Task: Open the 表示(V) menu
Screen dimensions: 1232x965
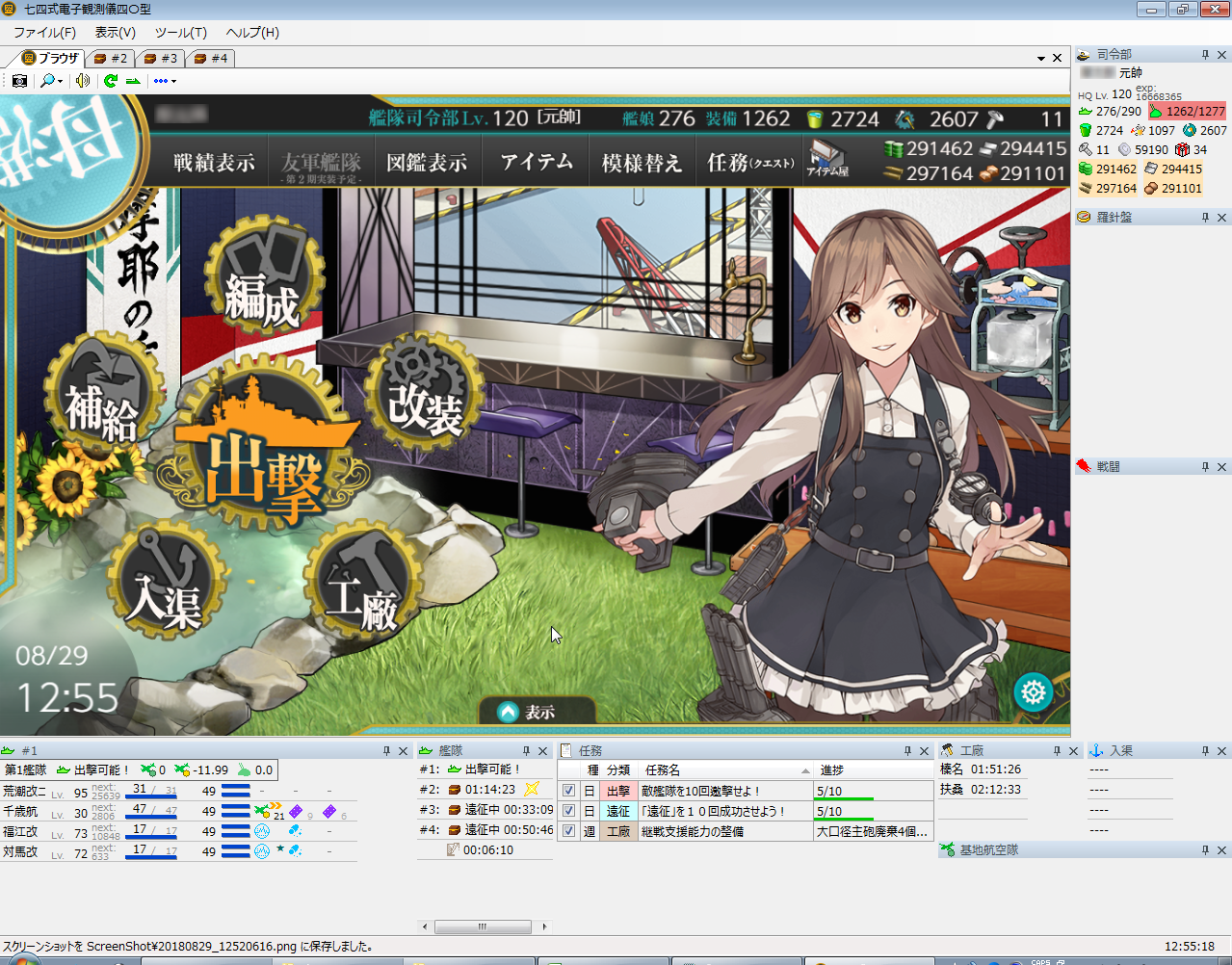Action: (116, 32)
